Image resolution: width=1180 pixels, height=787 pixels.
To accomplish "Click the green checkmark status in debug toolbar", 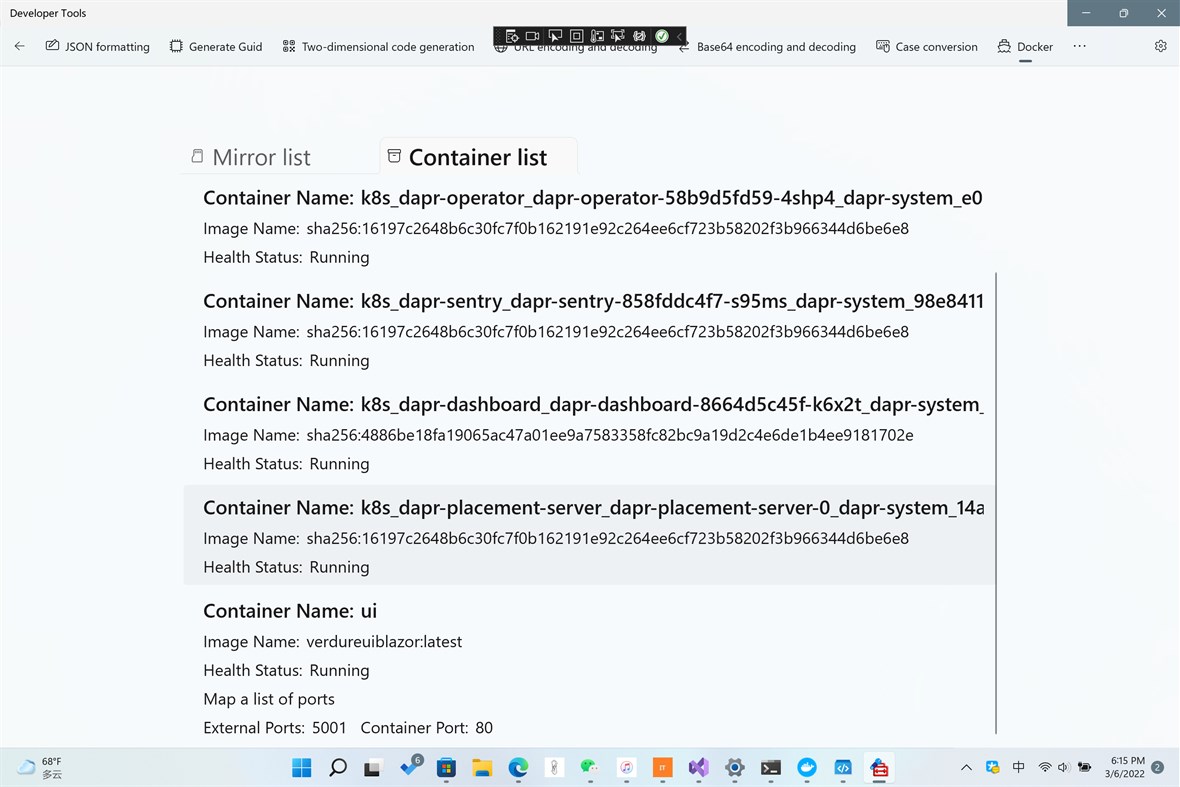I will (661, 35).
